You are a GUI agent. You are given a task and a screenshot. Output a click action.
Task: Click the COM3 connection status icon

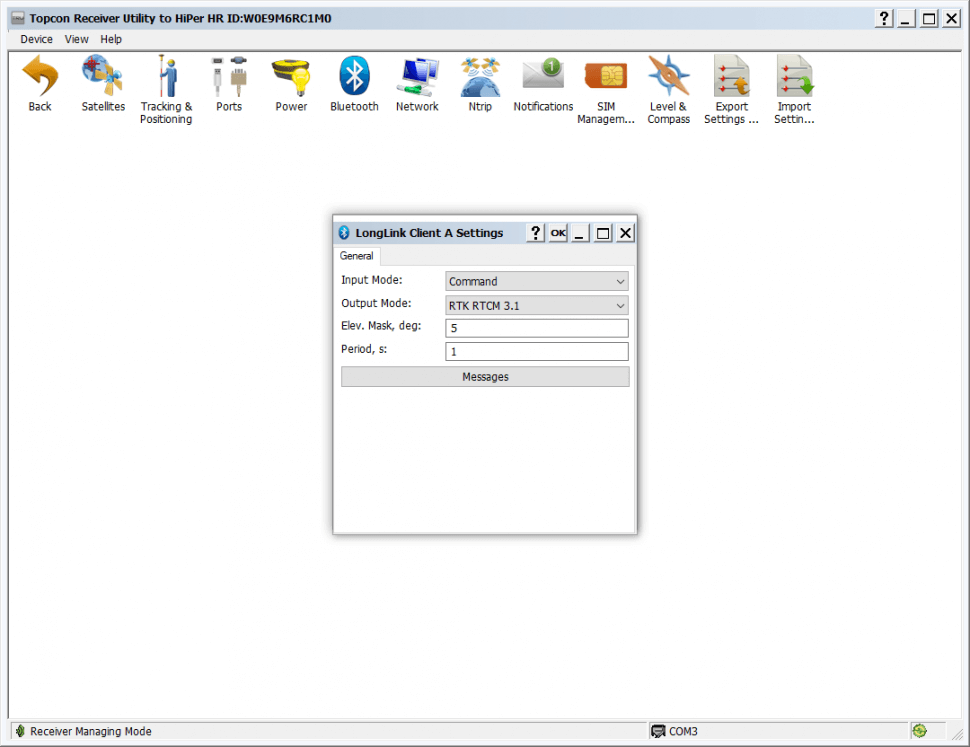click(x=658, y=732)
